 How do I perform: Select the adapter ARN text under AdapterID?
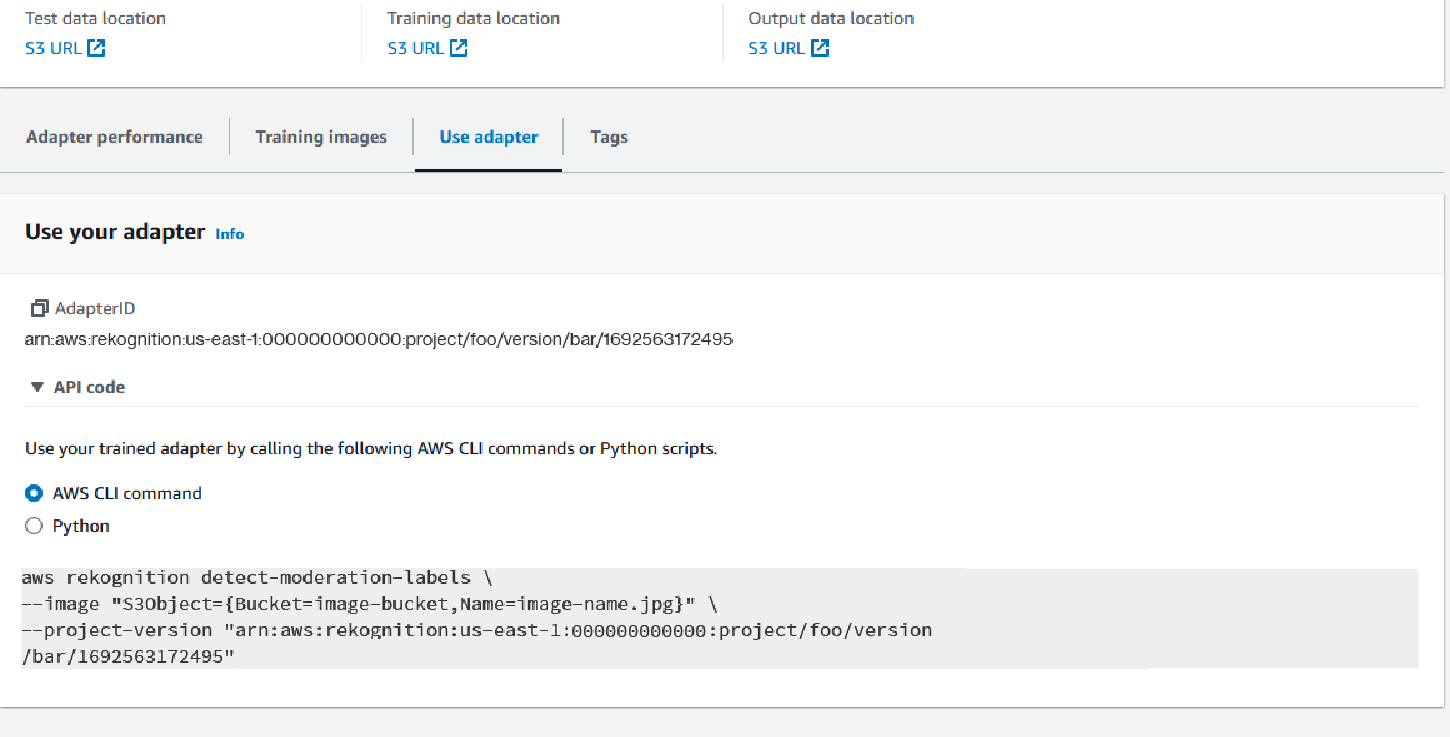(x=378, y=339)
